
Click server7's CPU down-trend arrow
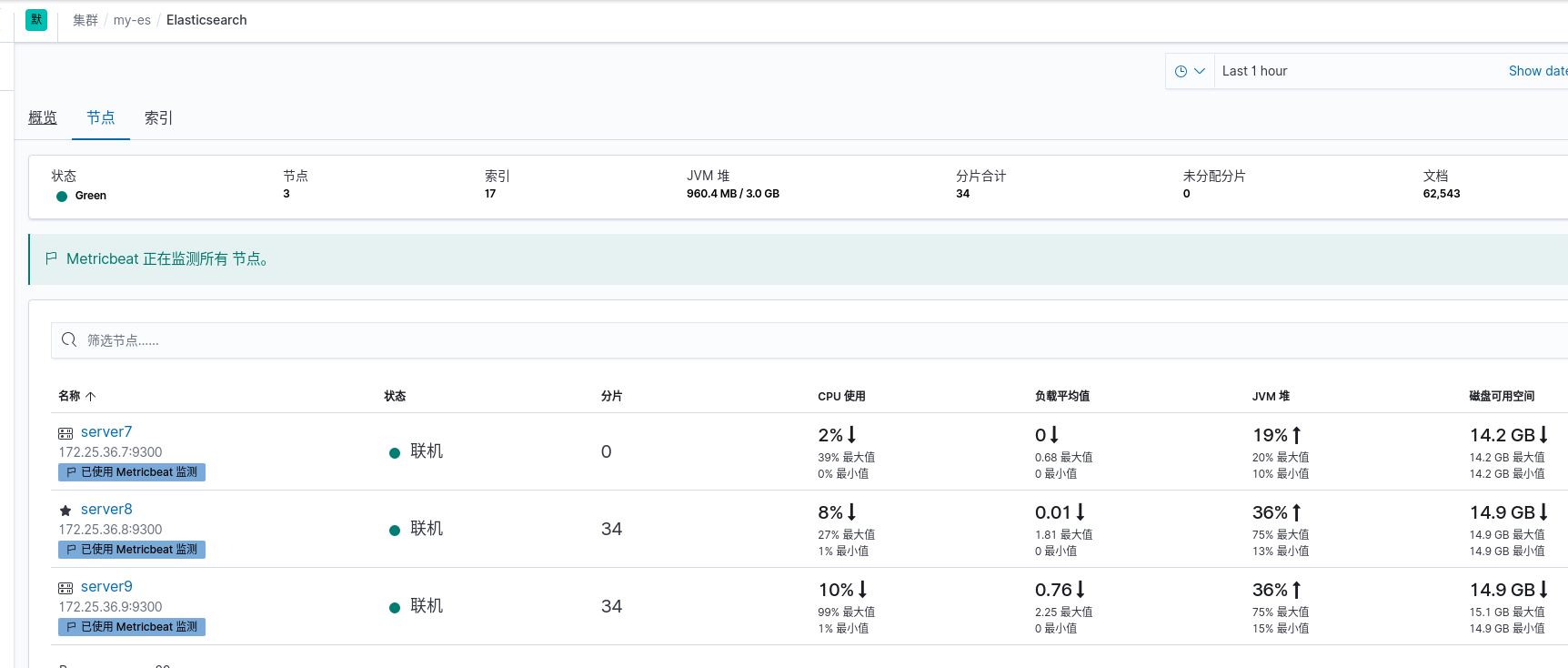[852, 435]
